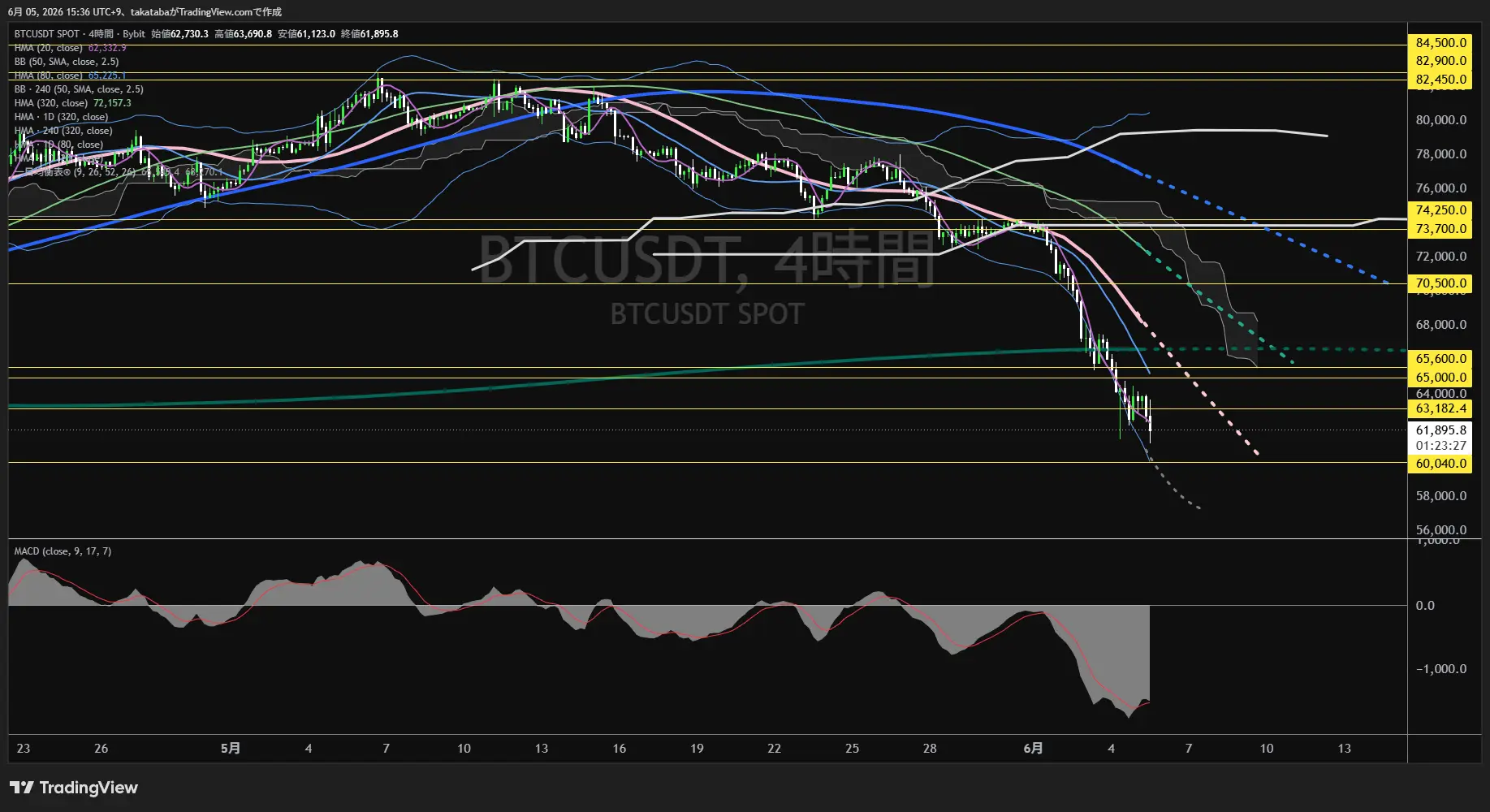This screenshot has height=812, width=1490.
Task: Click the 63,182.4 yellow price label
Action: point(1441,408)
